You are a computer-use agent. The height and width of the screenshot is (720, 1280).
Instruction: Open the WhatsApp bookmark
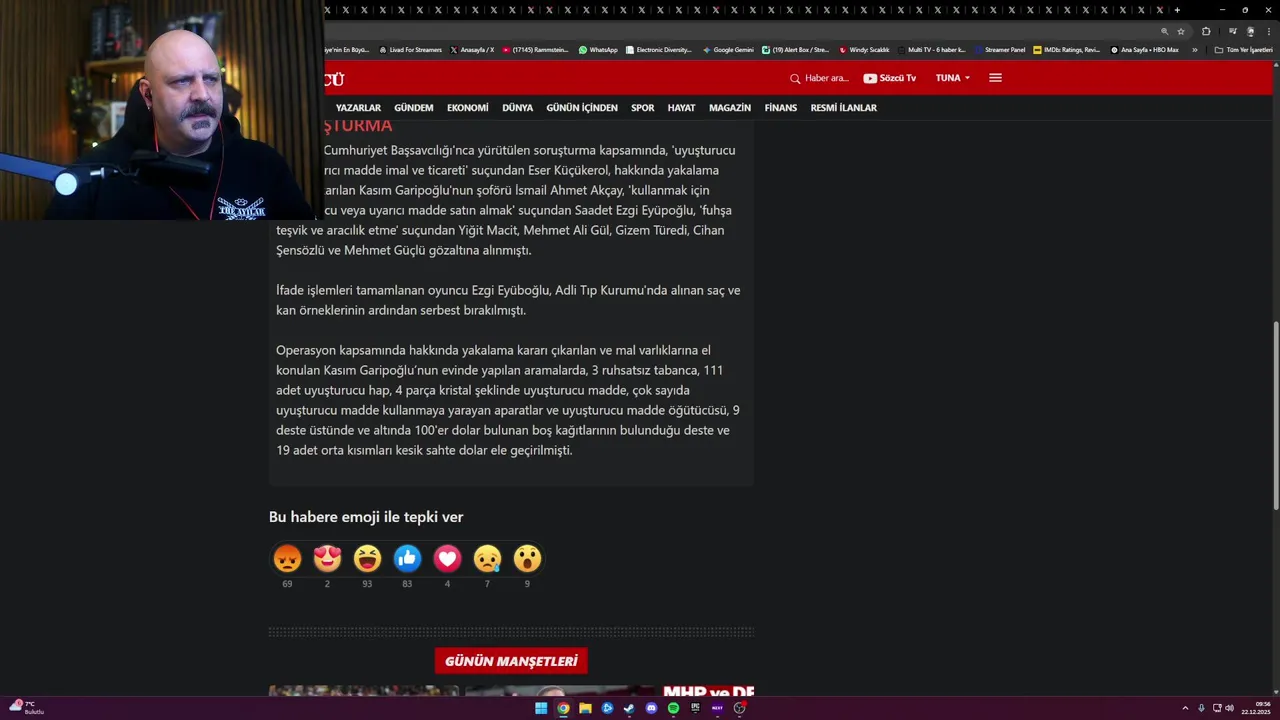coord(599,50)
